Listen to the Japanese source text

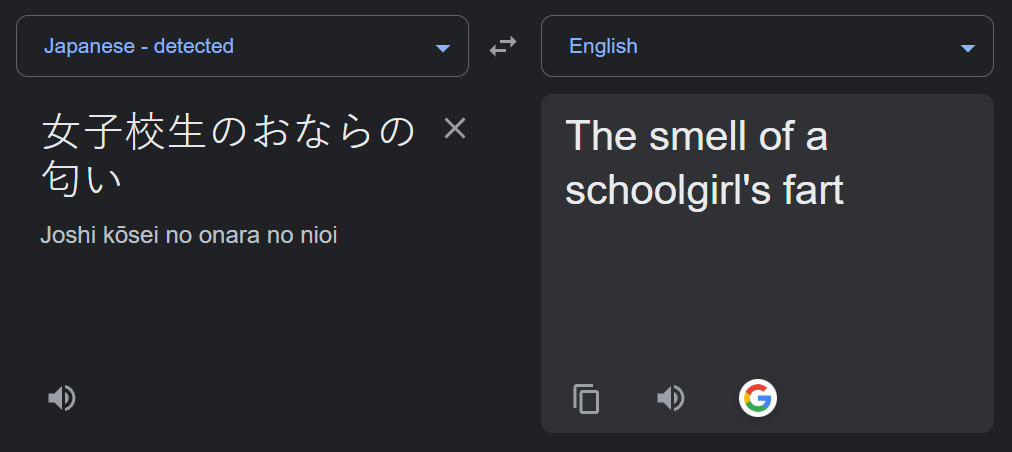coord(62,398)
